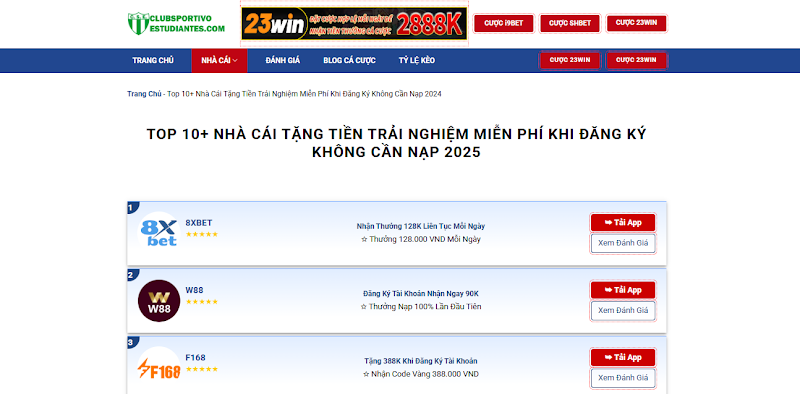Click text Nhận Code Vàng 388.000 VND
The width and height of the screenshot is (800, 394).
tap(421, 374)
